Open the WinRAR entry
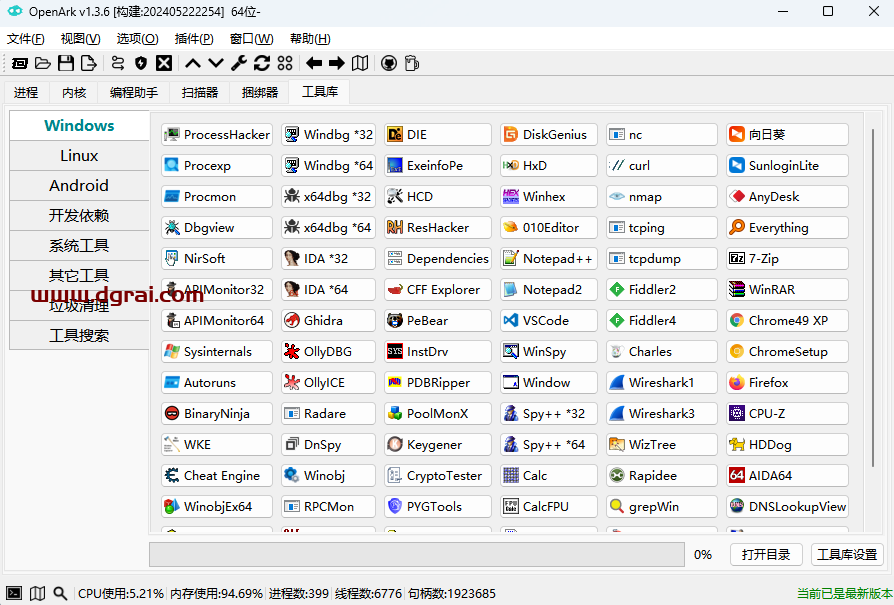 click(x=787, y=290)
